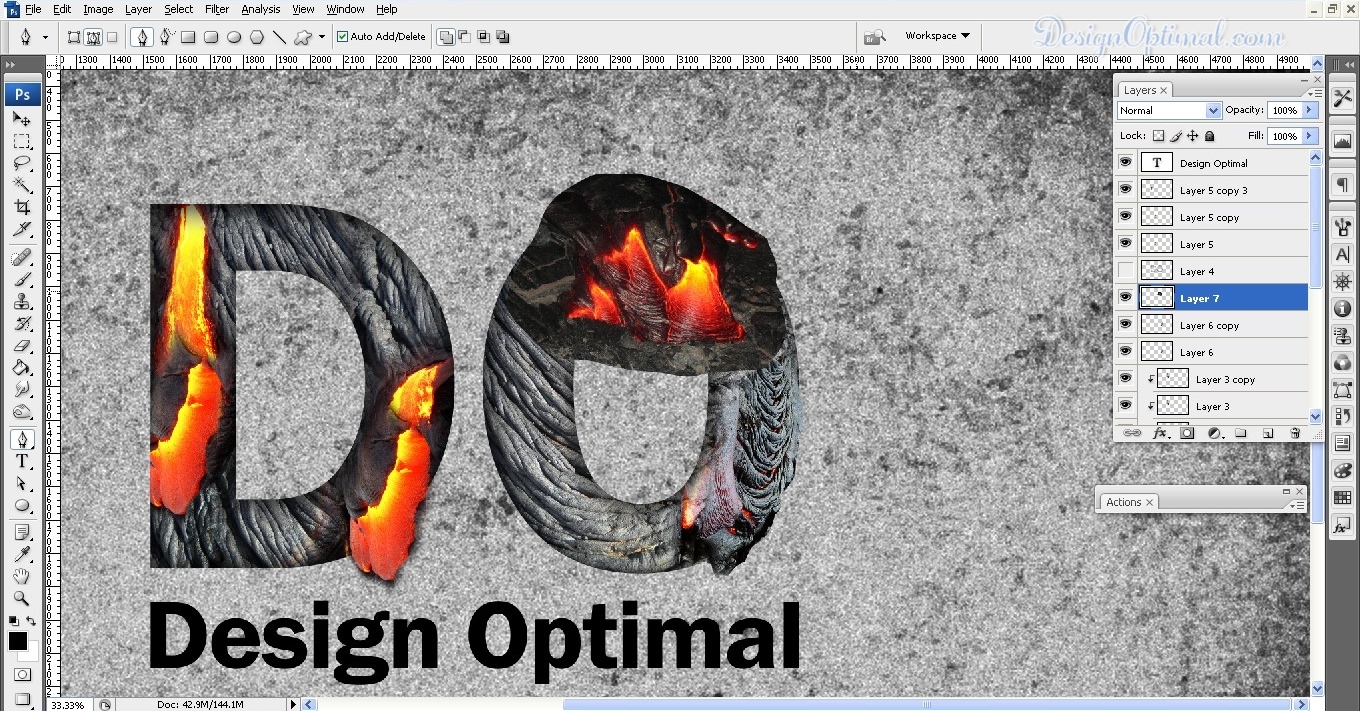
Task: Select the Move tool
Action: coord(22,119)
